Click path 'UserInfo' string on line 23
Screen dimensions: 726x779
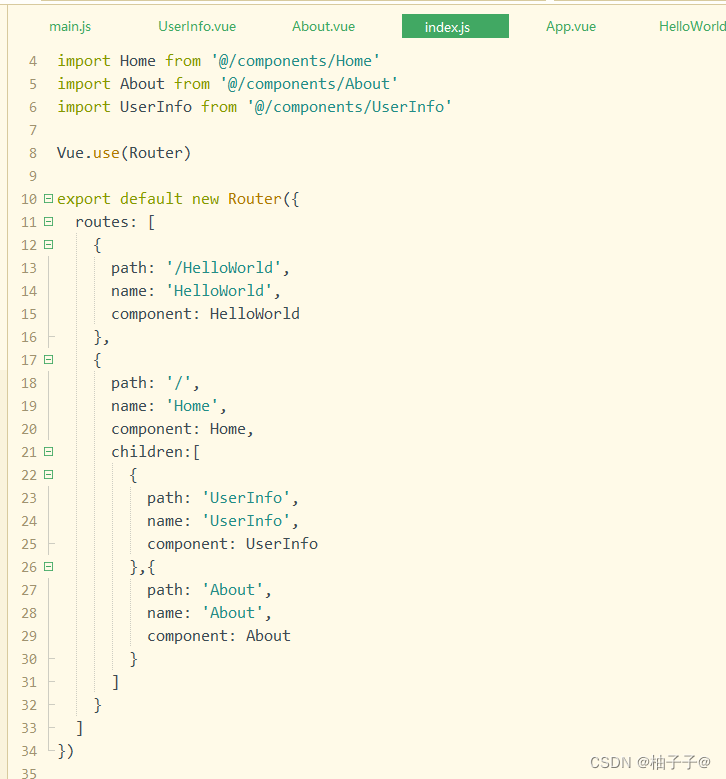(x=245, y=498)
